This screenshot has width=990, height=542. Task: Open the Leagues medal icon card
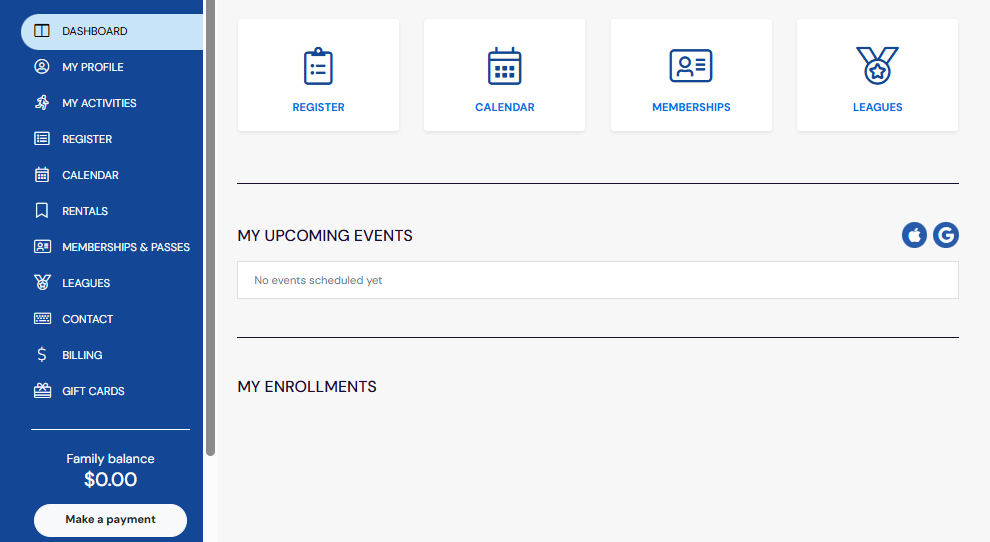(877, 66)
